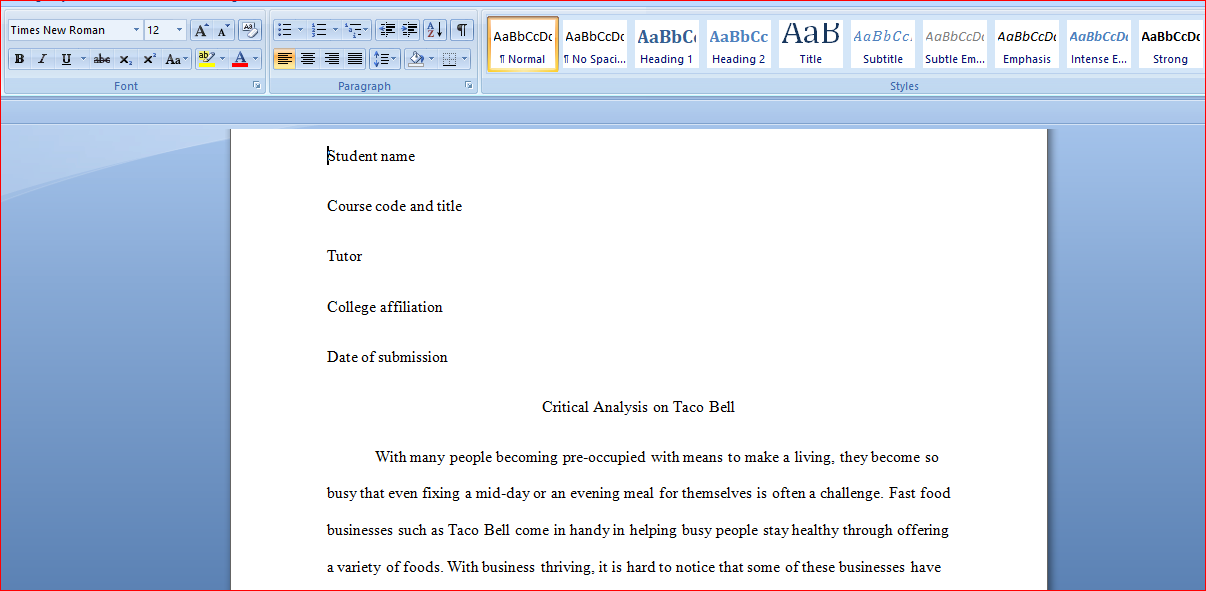Open multilevel list menu
Screen dimensions: 1206x591
pos(357,30)
